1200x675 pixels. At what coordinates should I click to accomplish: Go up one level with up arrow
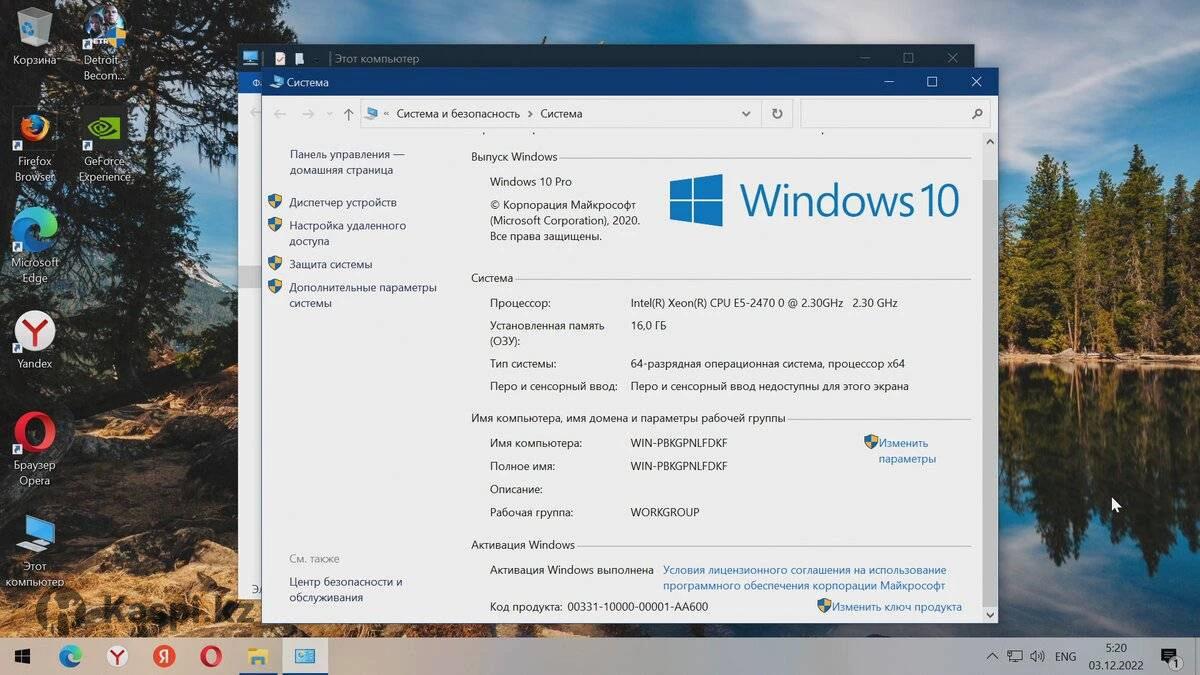point(348,114)
